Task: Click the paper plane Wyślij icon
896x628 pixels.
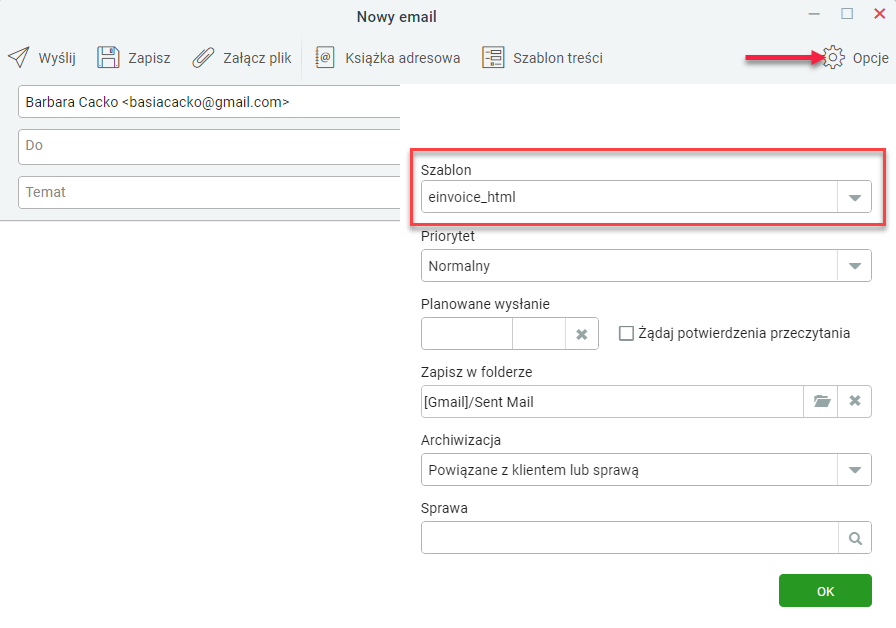Action: tap(18, 58)
